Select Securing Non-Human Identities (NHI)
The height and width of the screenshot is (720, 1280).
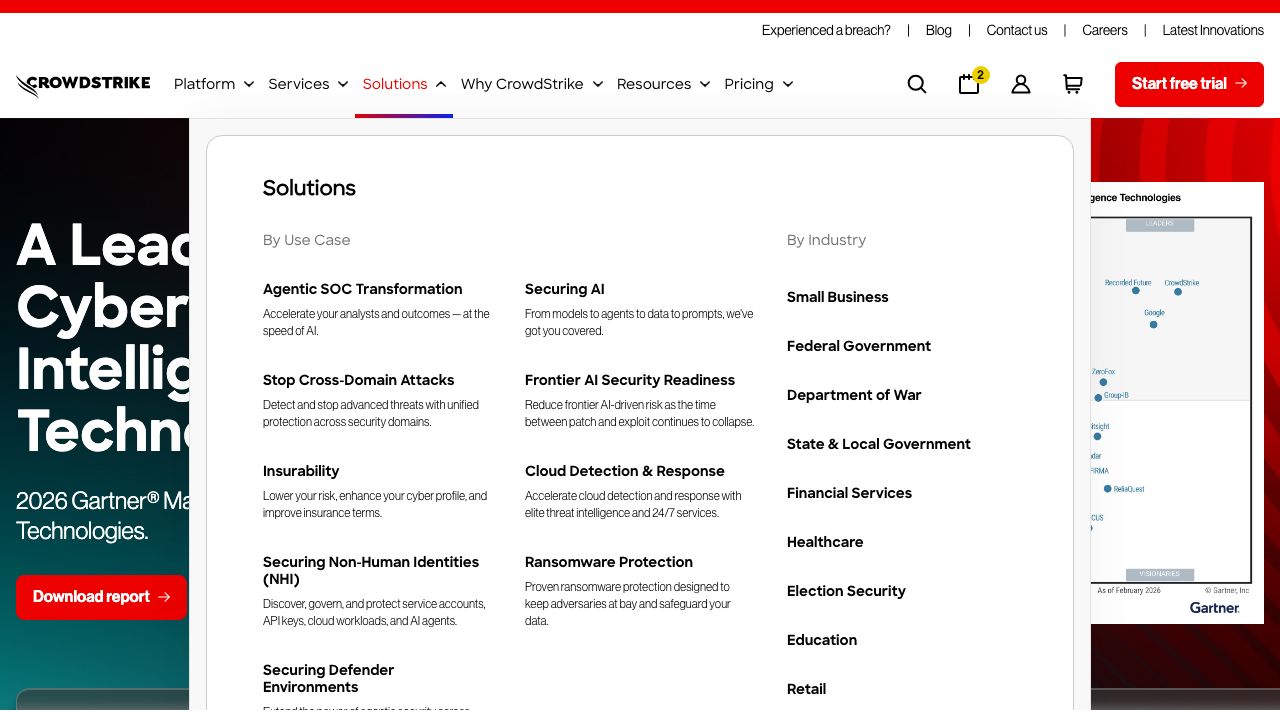(x=371, y=570)
